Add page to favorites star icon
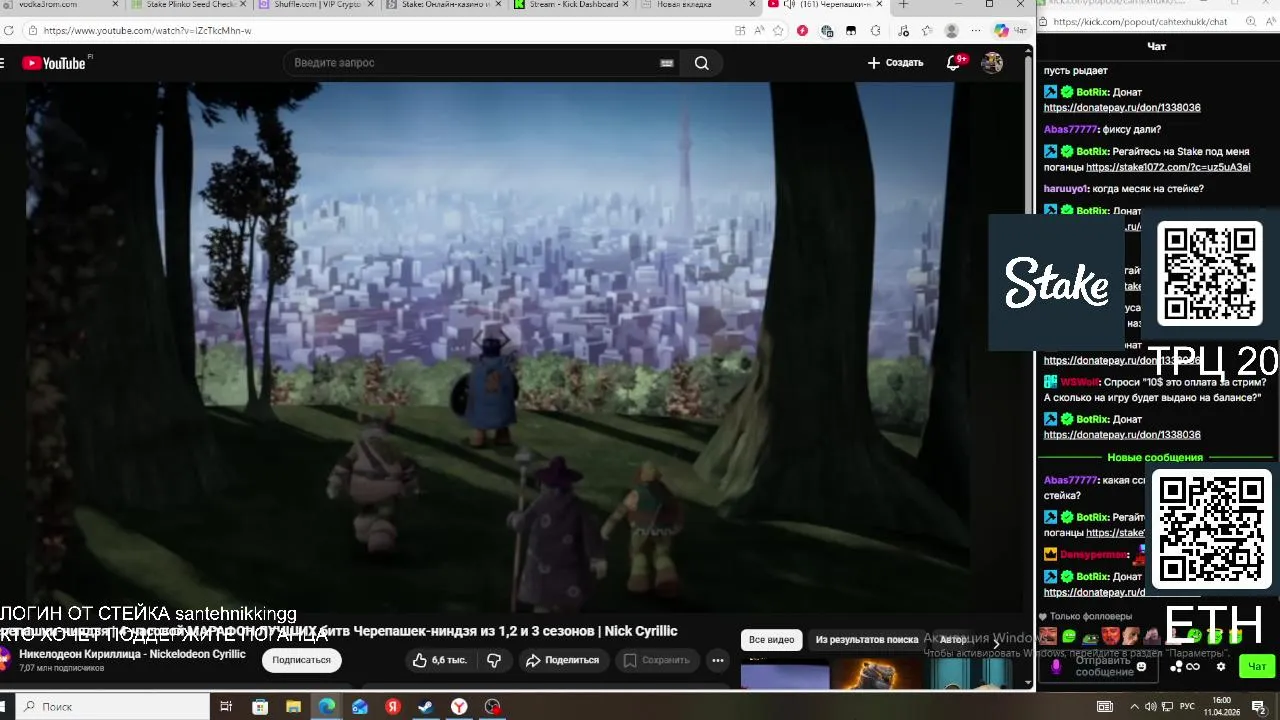Image resolution: width=1280 pixels, height=720 pixels. coord(778,31)
